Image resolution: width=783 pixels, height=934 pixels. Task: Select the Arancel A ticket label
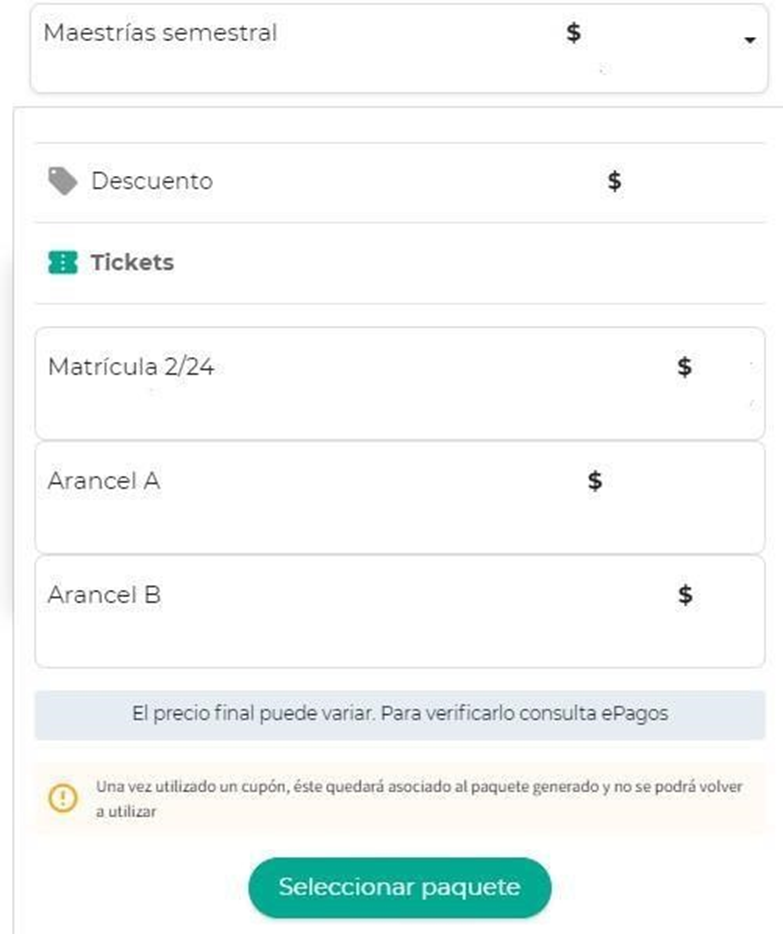[x=103, y=481]
